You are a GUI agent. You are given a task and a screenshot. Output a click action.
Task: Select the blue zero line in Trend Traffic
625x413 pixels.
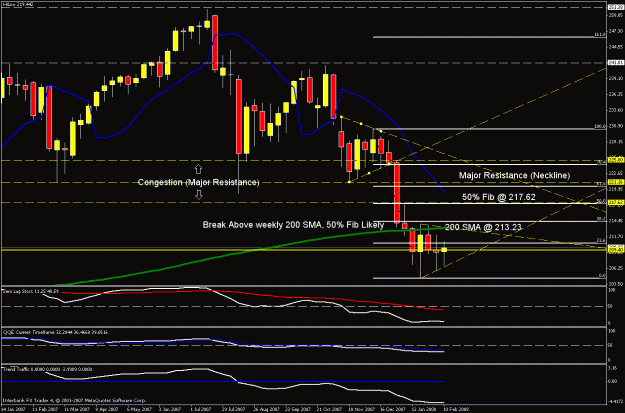pos(223,382)
